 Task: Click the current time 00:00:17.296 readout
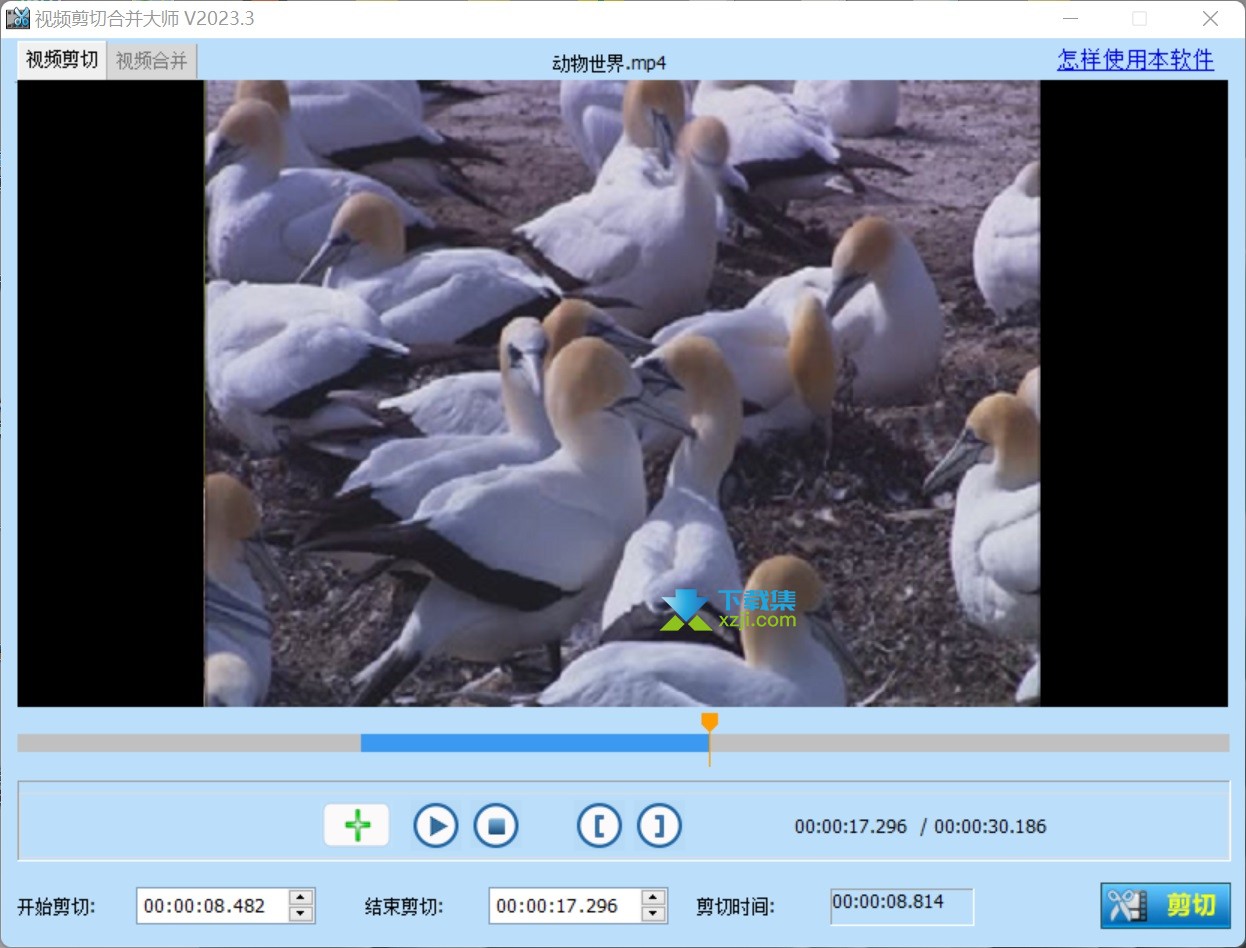point(851,826)
